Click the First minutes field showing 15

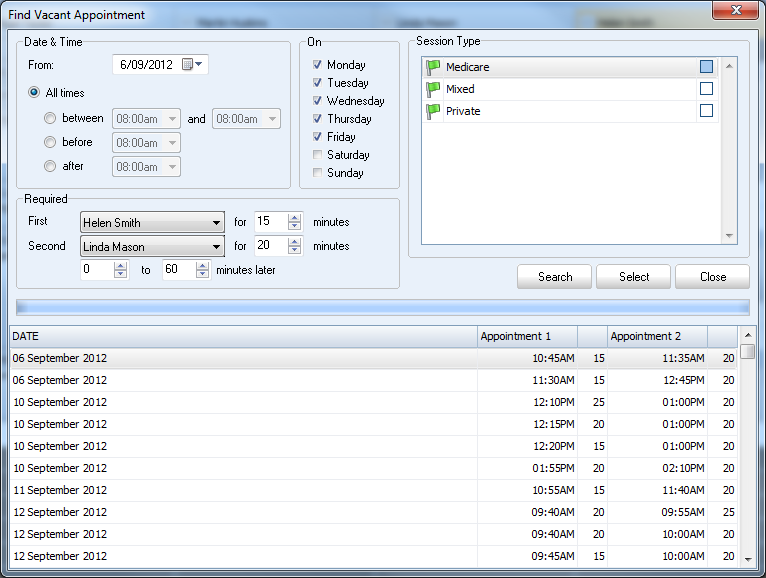coord(271,222)
